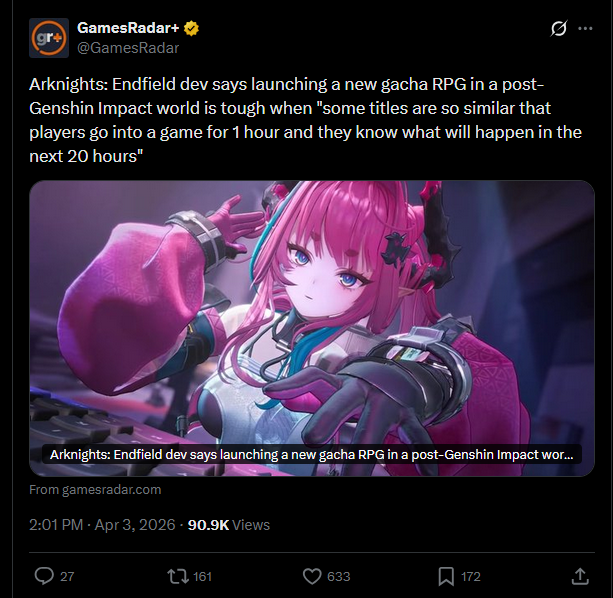613x598 pixels.
Task: Follow the From gamesradar.com link
Action: tap(95, 489)
